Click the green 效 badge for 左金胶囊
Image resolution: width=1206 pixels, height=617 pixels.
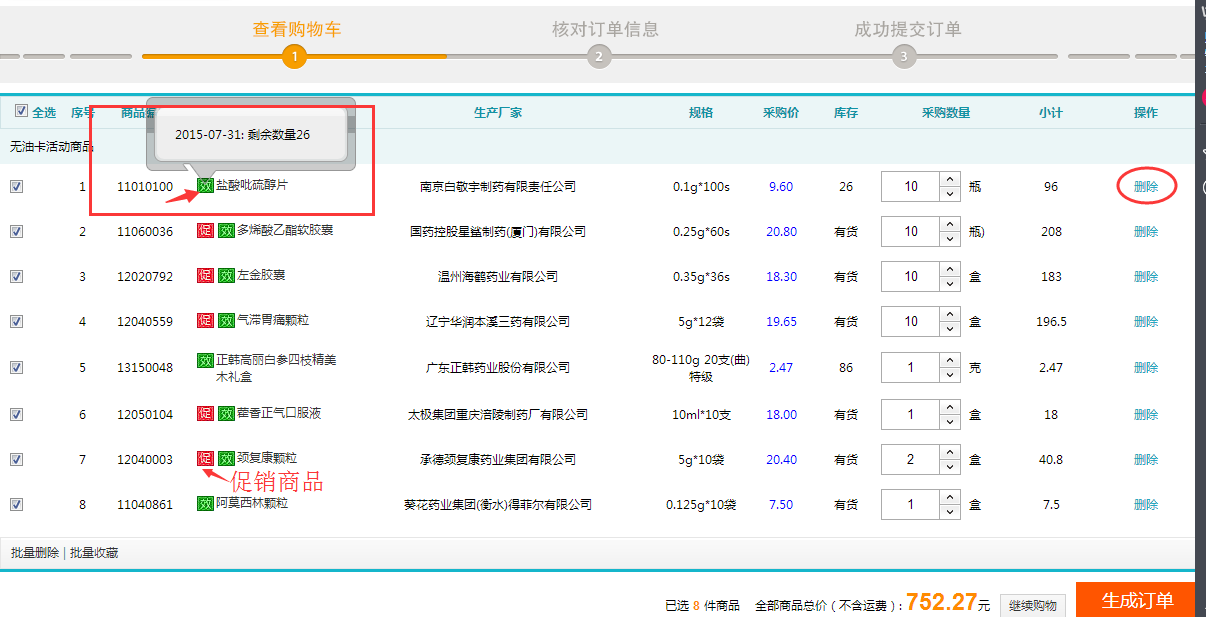(x=226, y=275)
